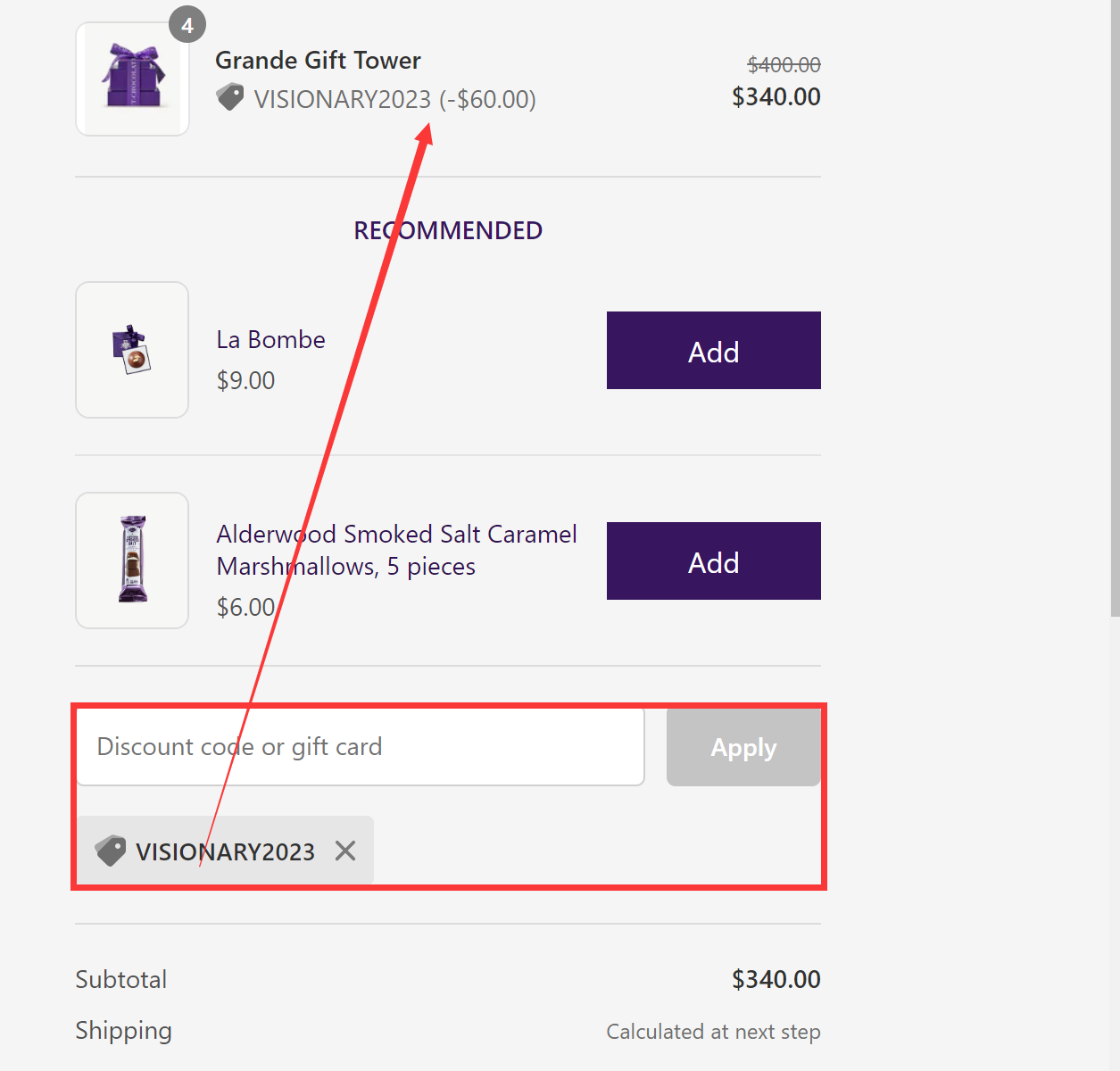
Task: Click the VISIONARY2023 text in the discount chip
Action: [x=224, y=851]
